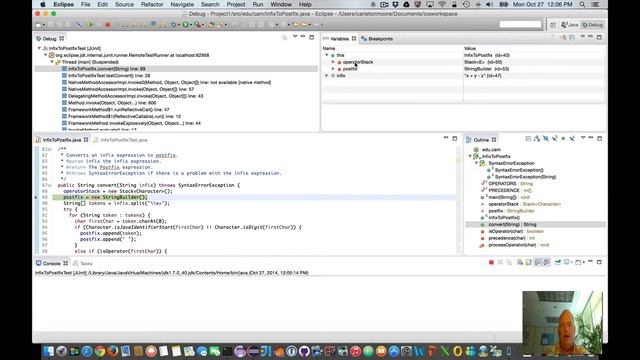
Task: Toggle Show Console on standard output change
Action: click(538, 262)
